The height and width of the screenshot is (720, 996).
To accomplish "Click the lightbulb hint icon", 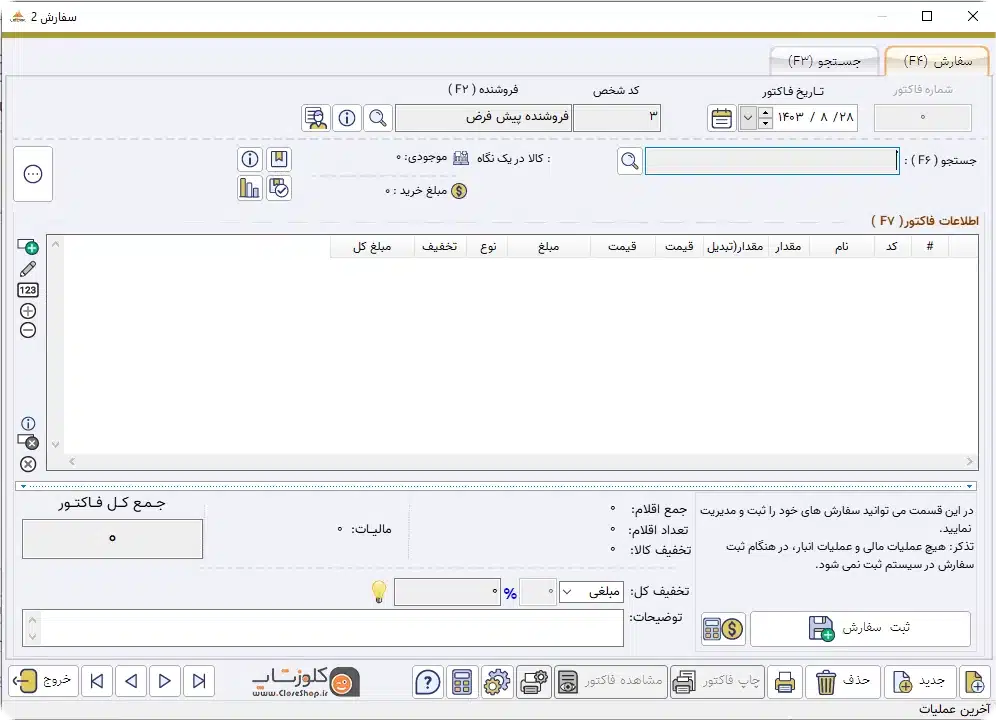I will pos(379,592).
